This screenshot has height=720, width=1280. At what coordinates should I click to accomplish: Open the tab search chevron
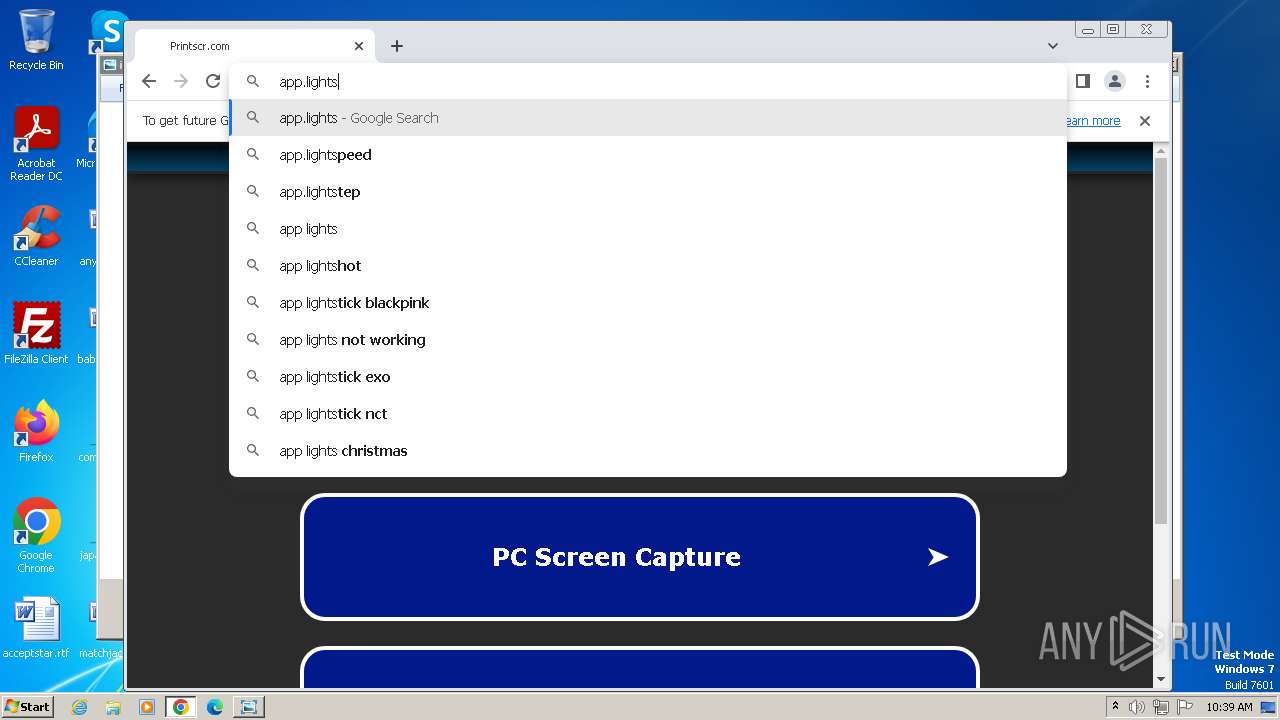pos(1053,46)
